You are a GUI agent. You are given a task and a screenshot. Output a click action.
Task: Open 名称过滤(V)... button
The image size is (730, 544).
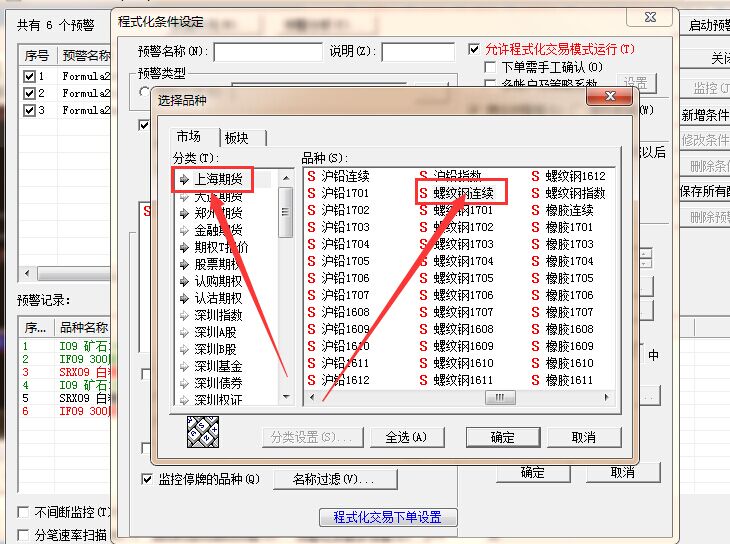point(335,479)
